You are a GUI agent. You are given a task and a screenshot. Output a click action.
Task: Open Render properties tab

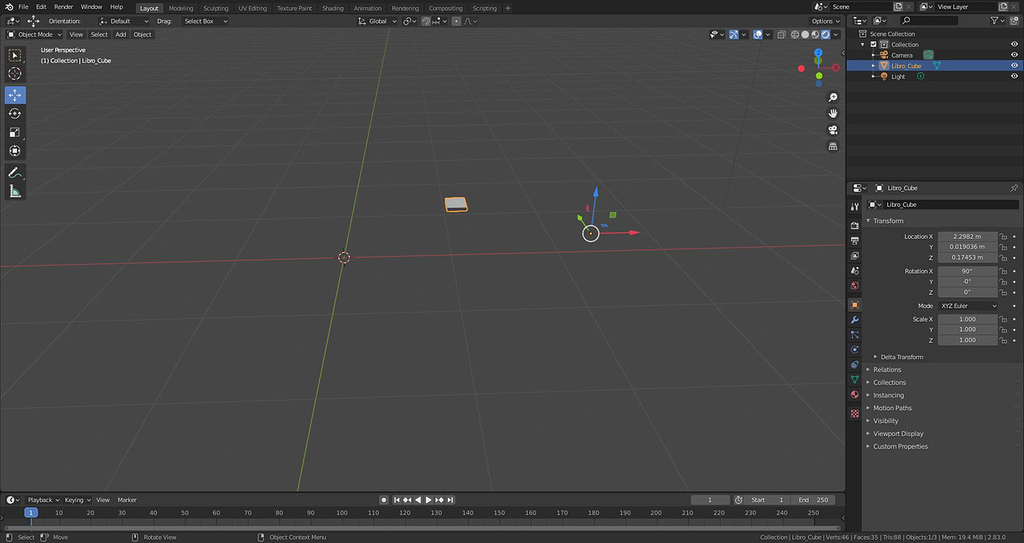pyautogui.click(x=854, y=225)
